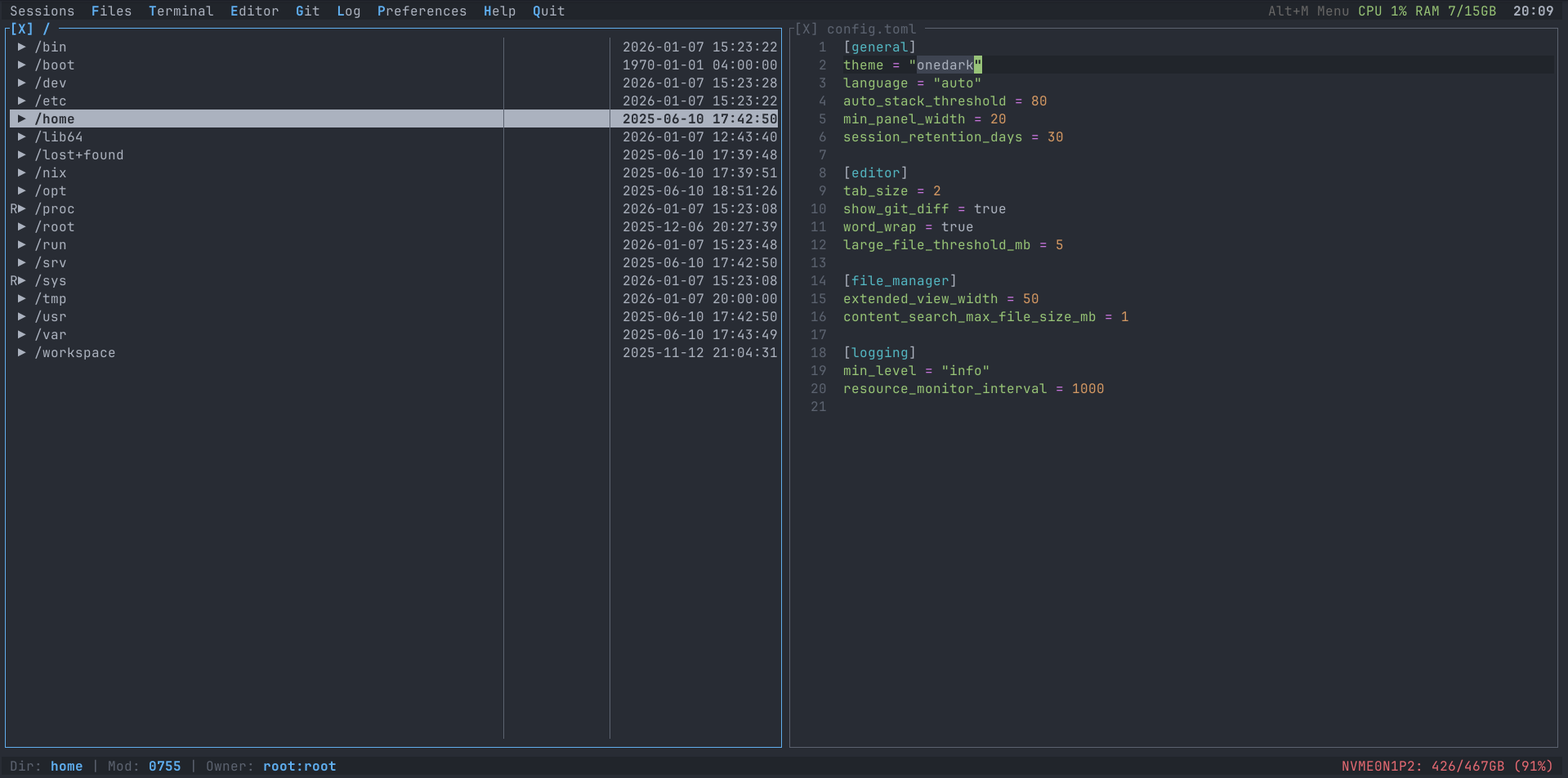Image resolution: width=1568 pixels, height=778 pixels.
Task: Click the onedark theme value in the editor
Action: 945,65
